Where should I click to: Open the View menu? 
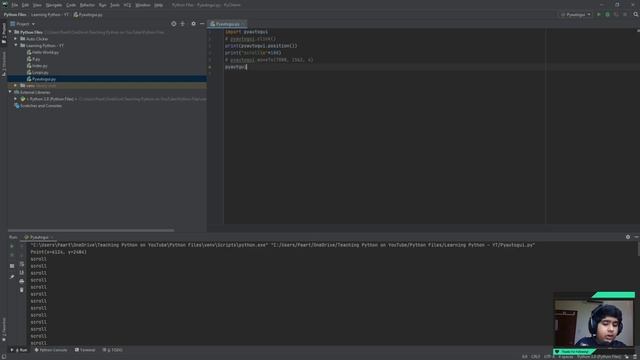pyautogui.click(x=37, y=5)
